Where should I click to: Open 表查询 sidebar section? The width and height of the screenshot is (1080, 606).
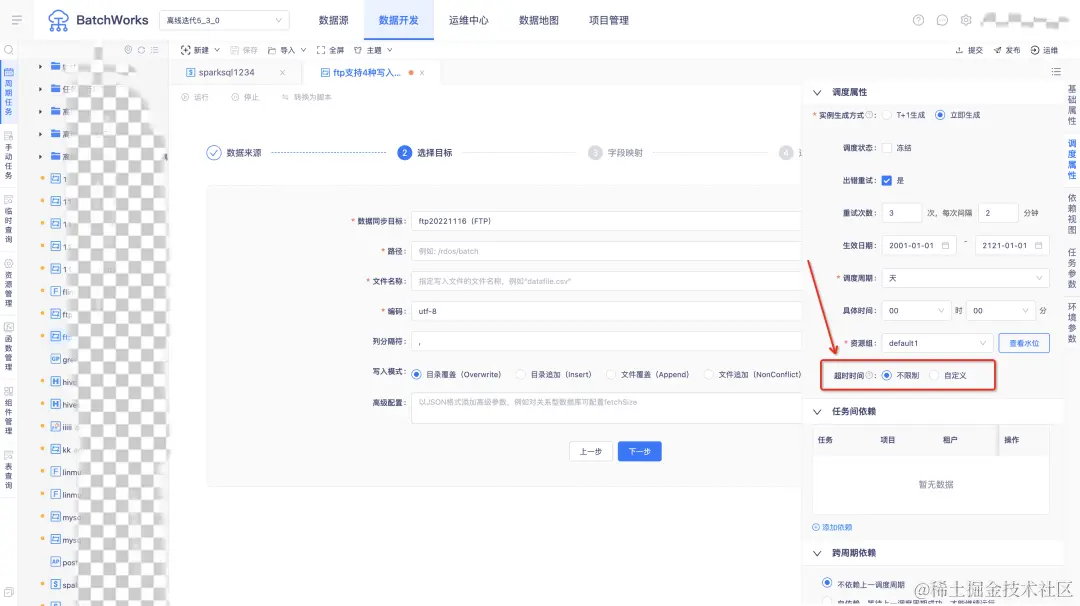click(x=9, y=470)
